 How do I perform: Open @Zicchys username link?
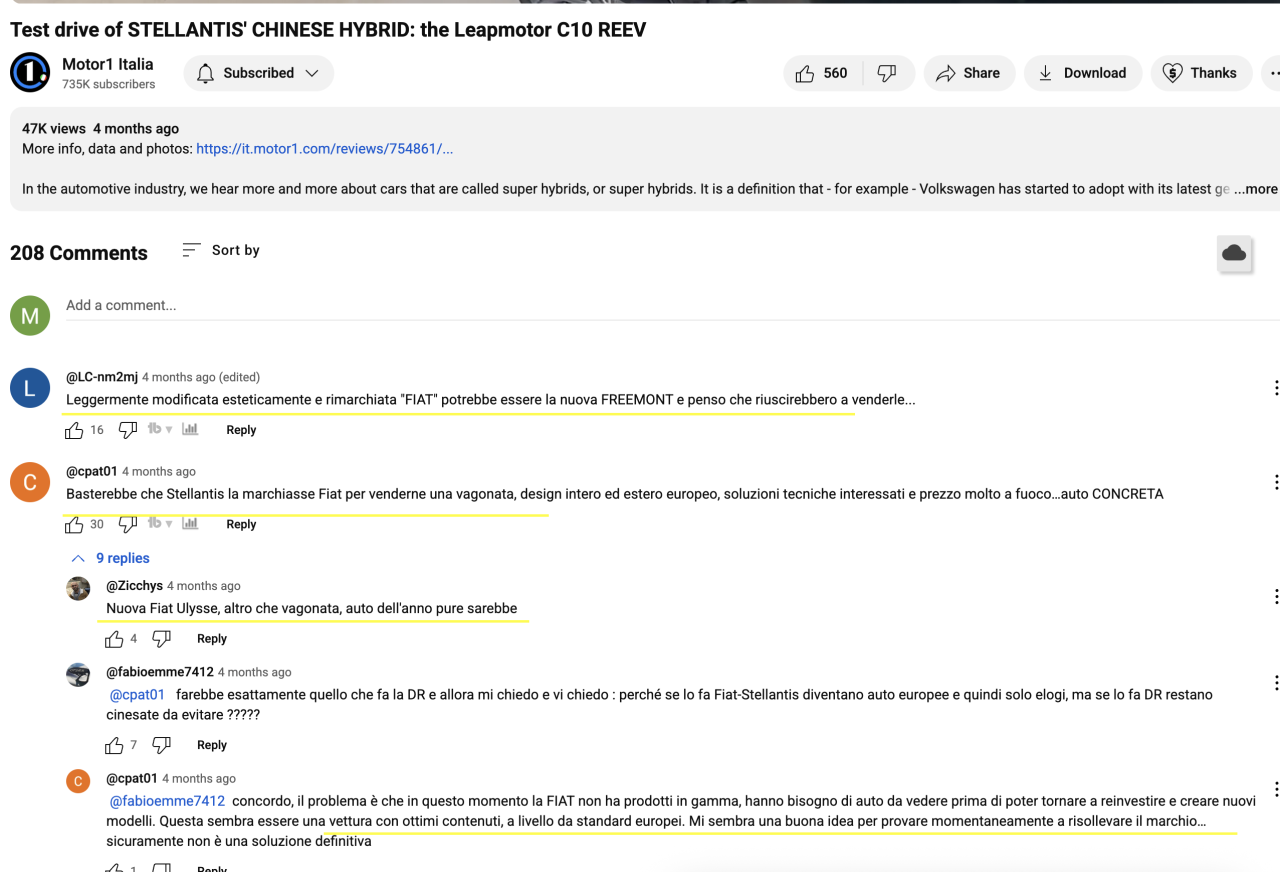(x=134, y=586)
